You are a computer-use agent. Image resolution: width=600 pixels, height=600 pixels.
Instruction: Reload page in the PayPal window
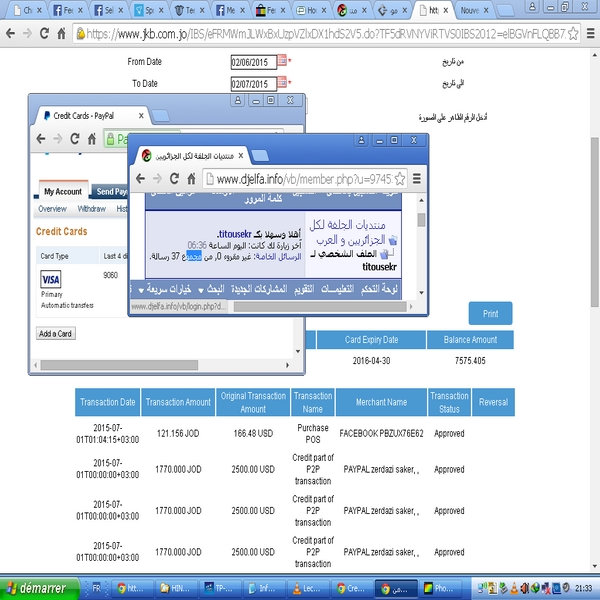click(75, 139)
